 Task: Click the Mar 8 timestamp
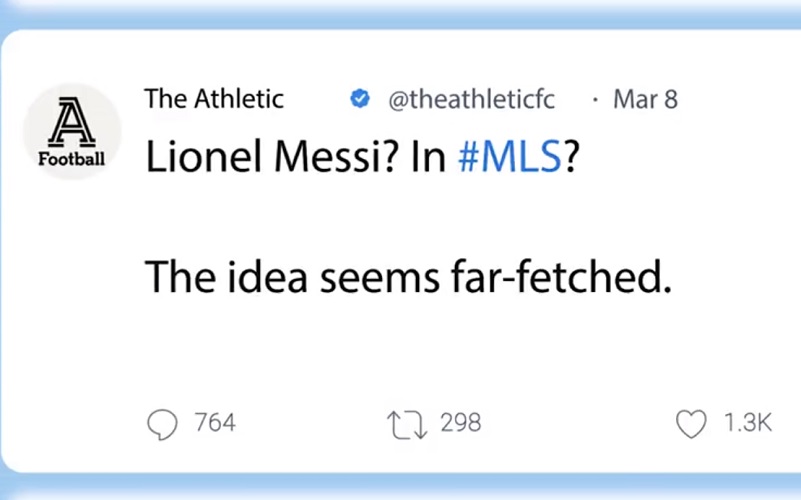coord(644,99)
